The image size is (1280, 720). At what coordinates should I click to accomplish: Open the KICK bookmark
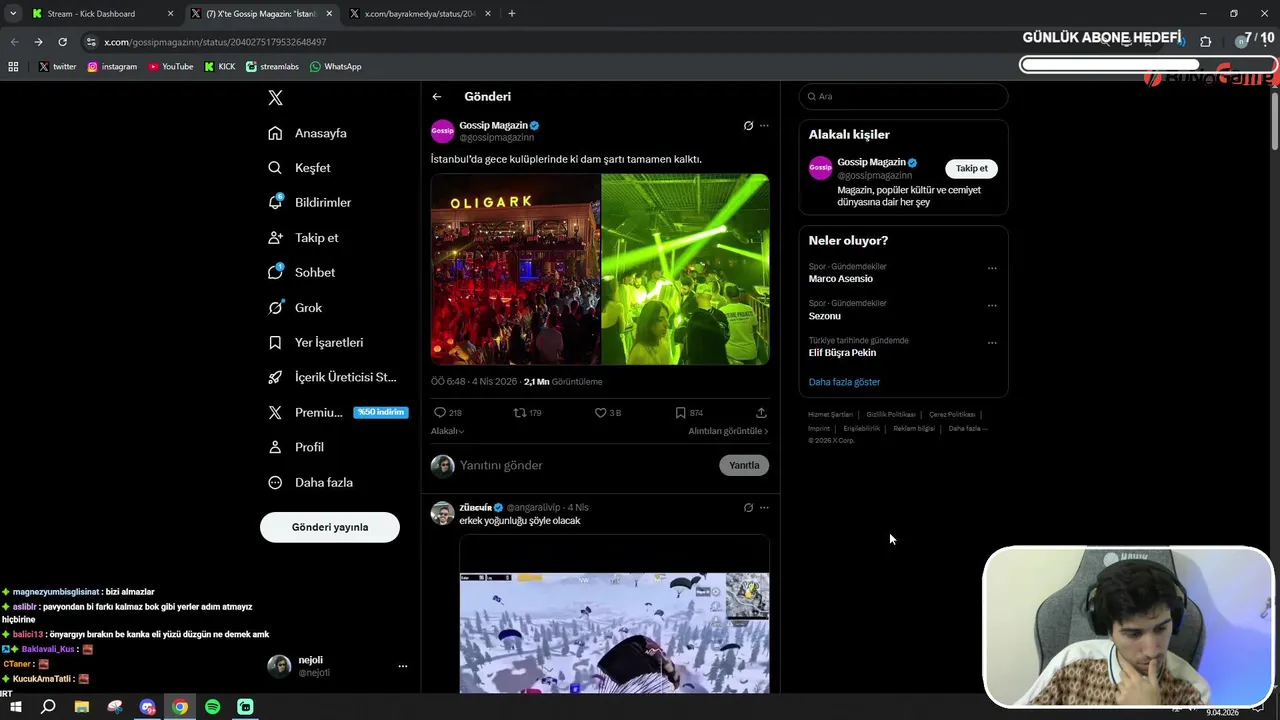click(x=220, y=67)
